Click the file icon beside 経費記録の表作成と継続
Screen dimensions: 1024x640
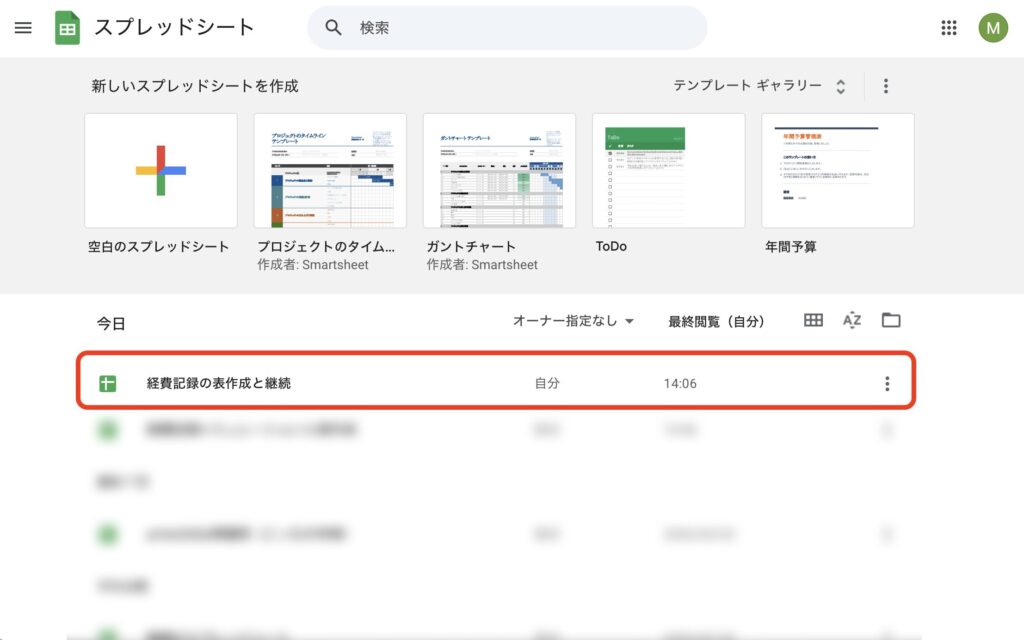pyautogui.click(x=108, y=384)
